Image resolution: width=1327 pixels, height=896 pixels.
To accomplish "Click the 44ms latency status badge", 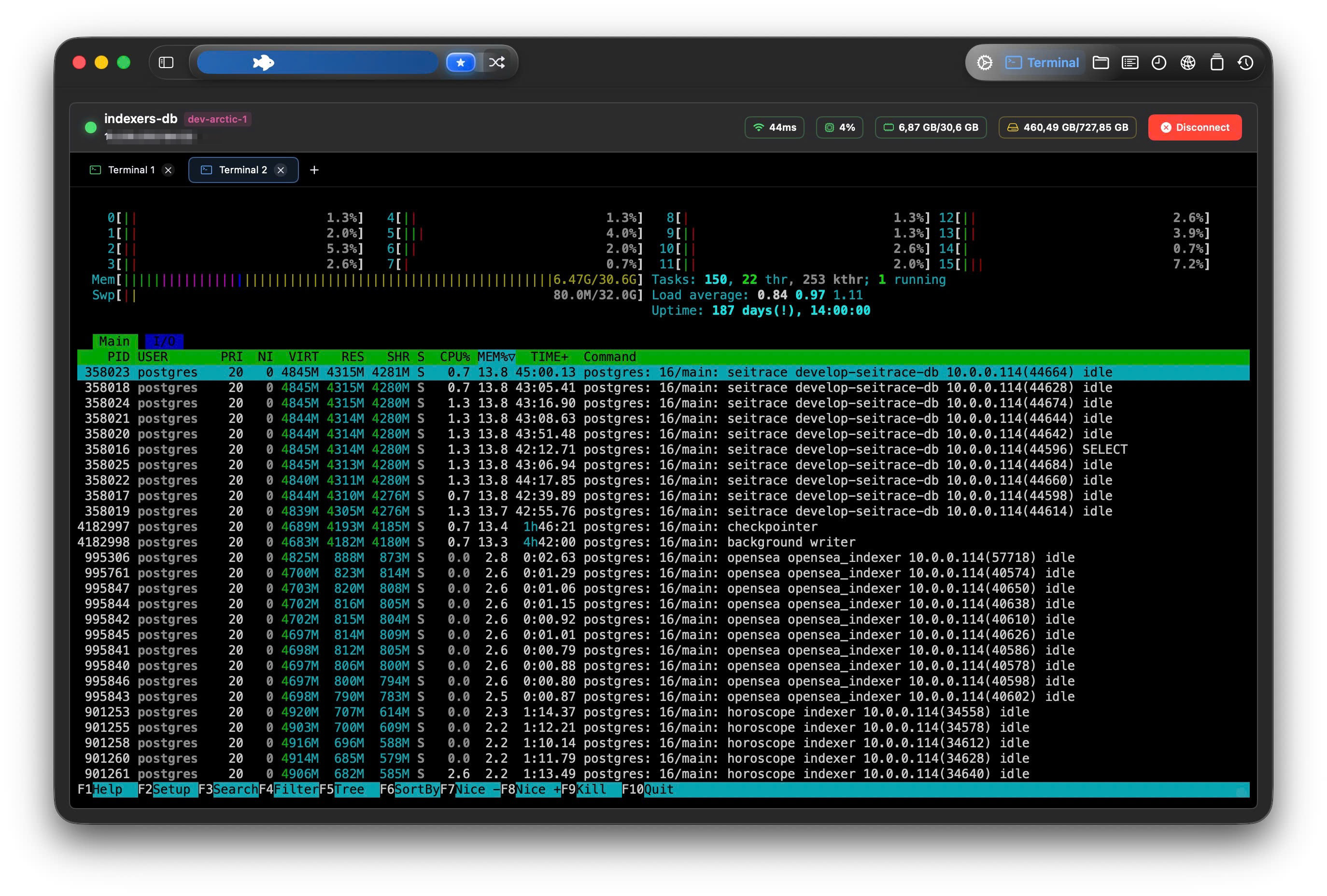I will (774, 127).
